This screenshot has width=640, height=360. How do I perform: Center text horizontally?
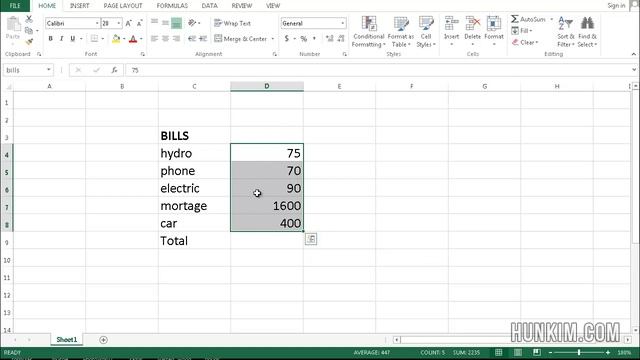165,39
